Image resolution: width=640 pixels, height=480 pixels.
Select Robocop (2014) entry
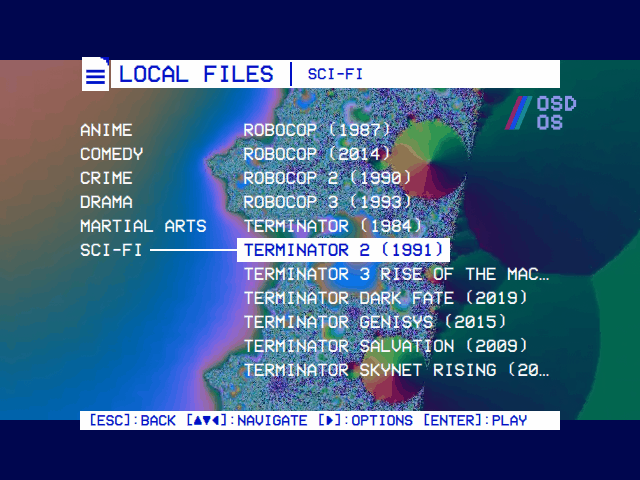[x=317, y=154]
